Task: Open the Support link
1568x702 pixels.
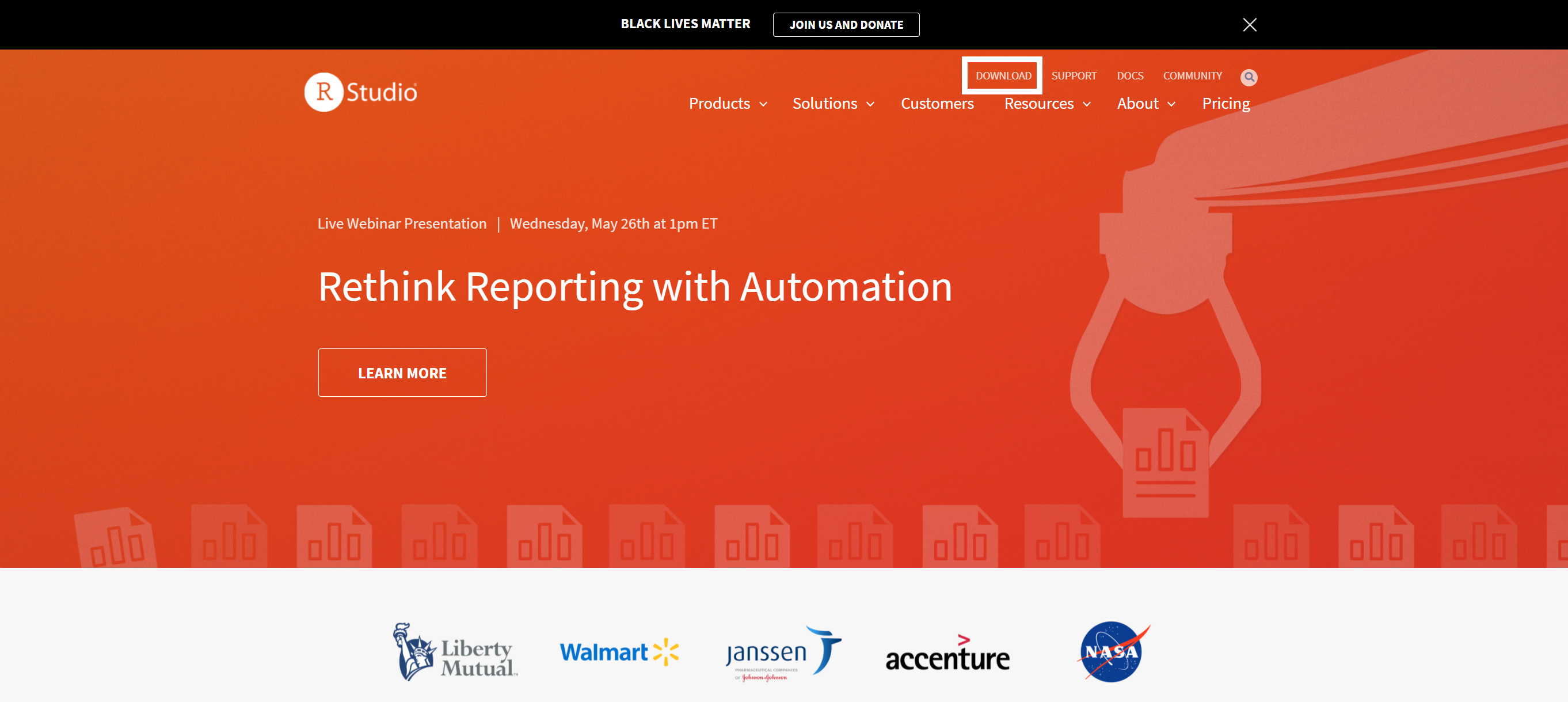Action: pyautogui.click(x=1073, y=75)
